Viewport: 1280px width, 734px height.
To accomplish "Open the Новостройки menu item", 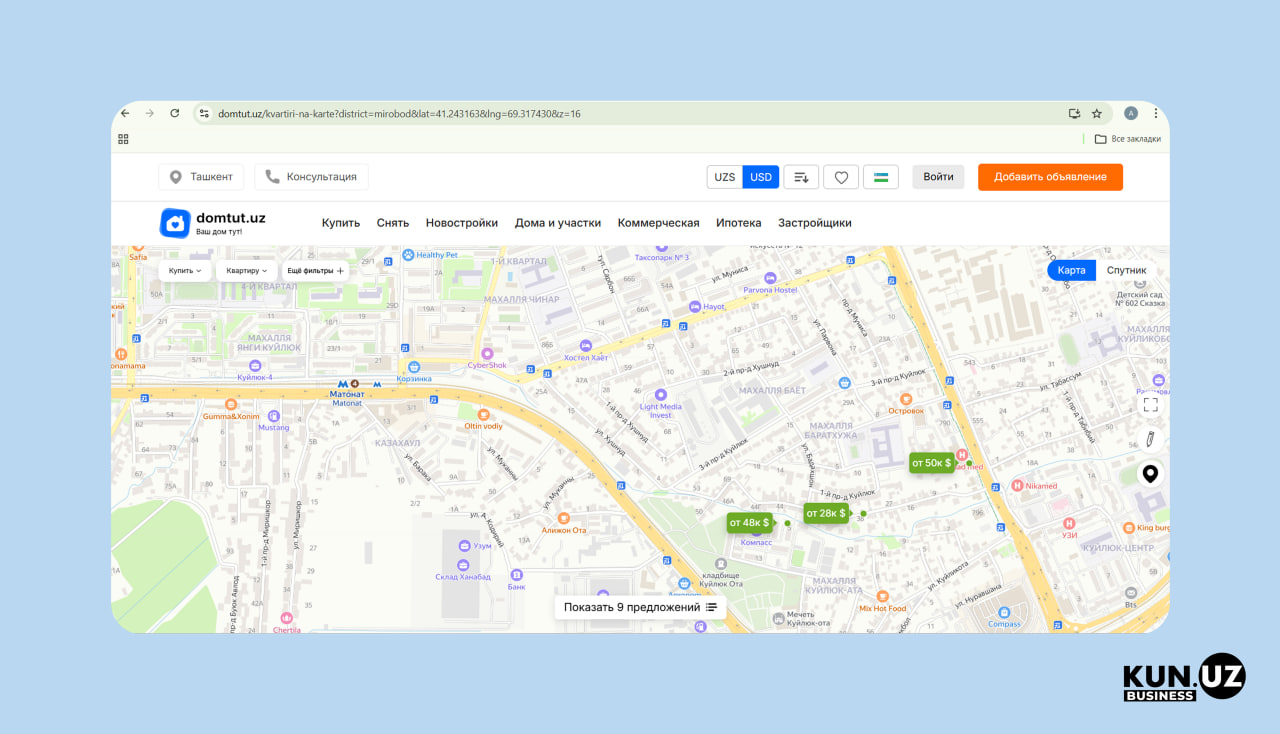I will (461, 223).
